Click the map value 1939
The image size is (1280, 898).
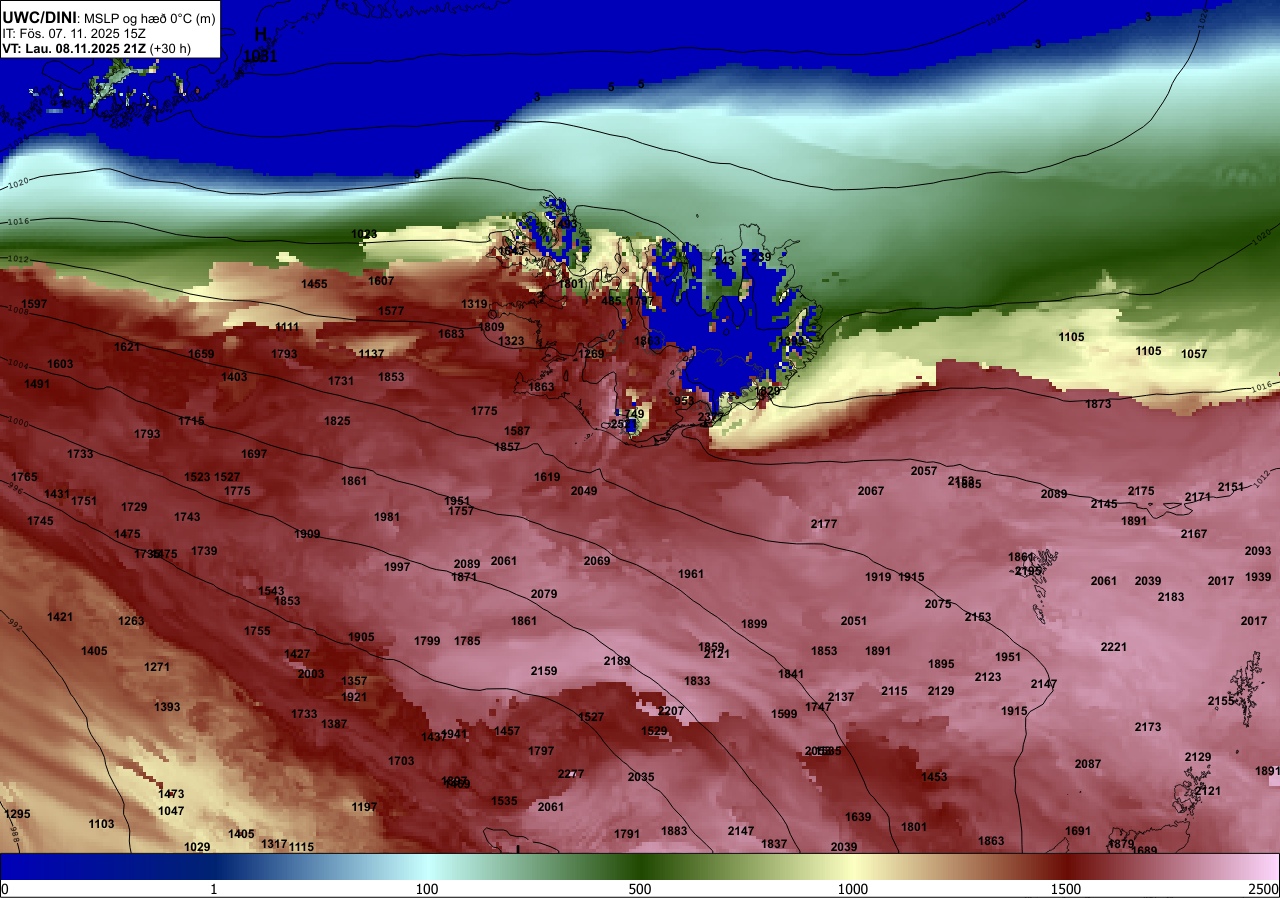click(x=1258, y=577)
